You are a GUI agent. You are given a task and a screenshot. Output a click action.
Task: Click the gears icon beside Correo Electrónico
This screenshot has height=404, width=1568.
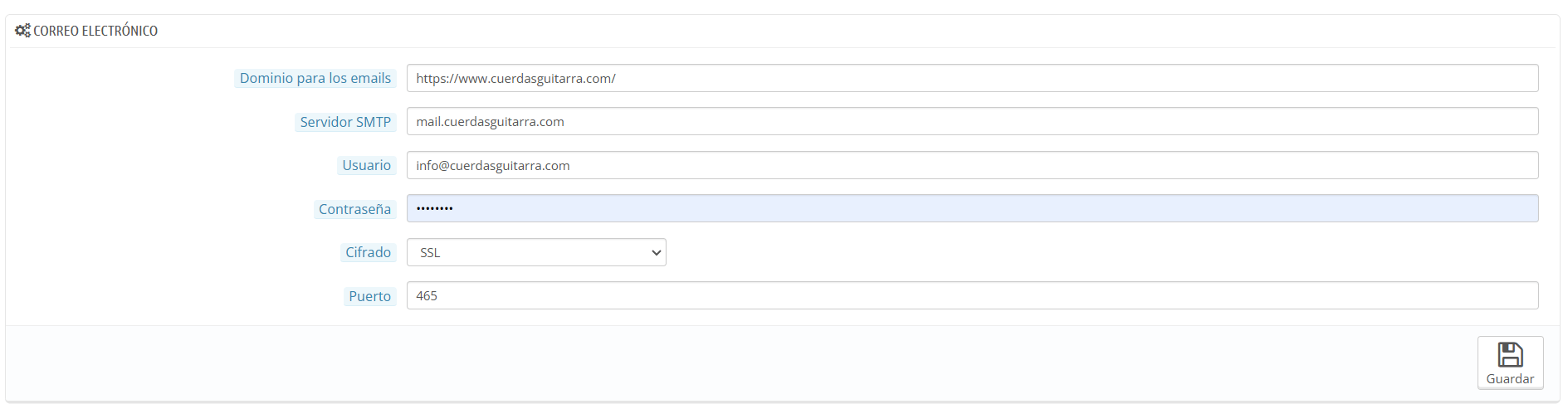pyautogui.click(x=22, y=31)
